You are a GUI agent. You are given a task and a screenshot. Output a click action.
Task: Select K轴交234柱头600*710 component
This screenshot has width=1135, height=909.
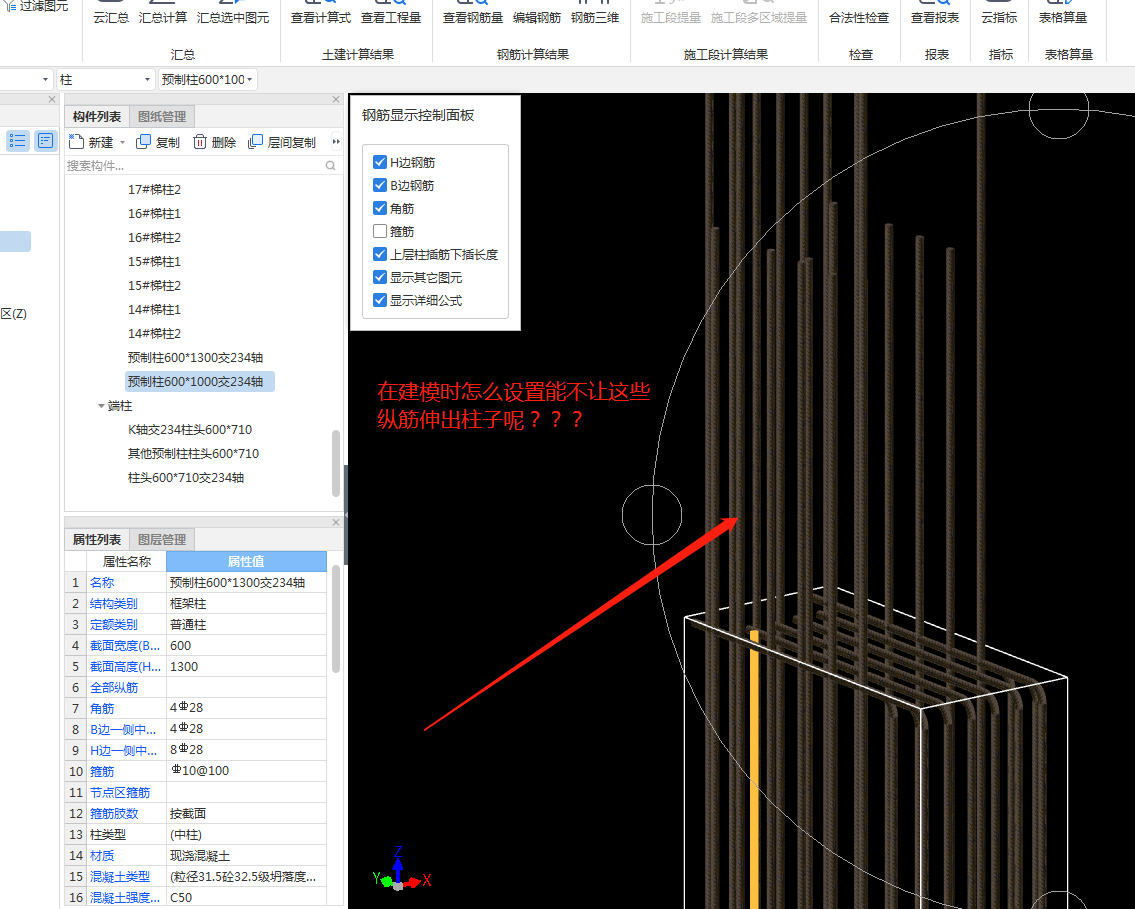pos(190,430)
